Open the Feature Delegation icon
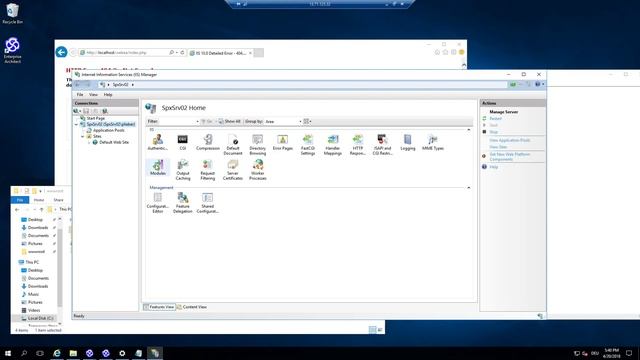 click(182, 203)
